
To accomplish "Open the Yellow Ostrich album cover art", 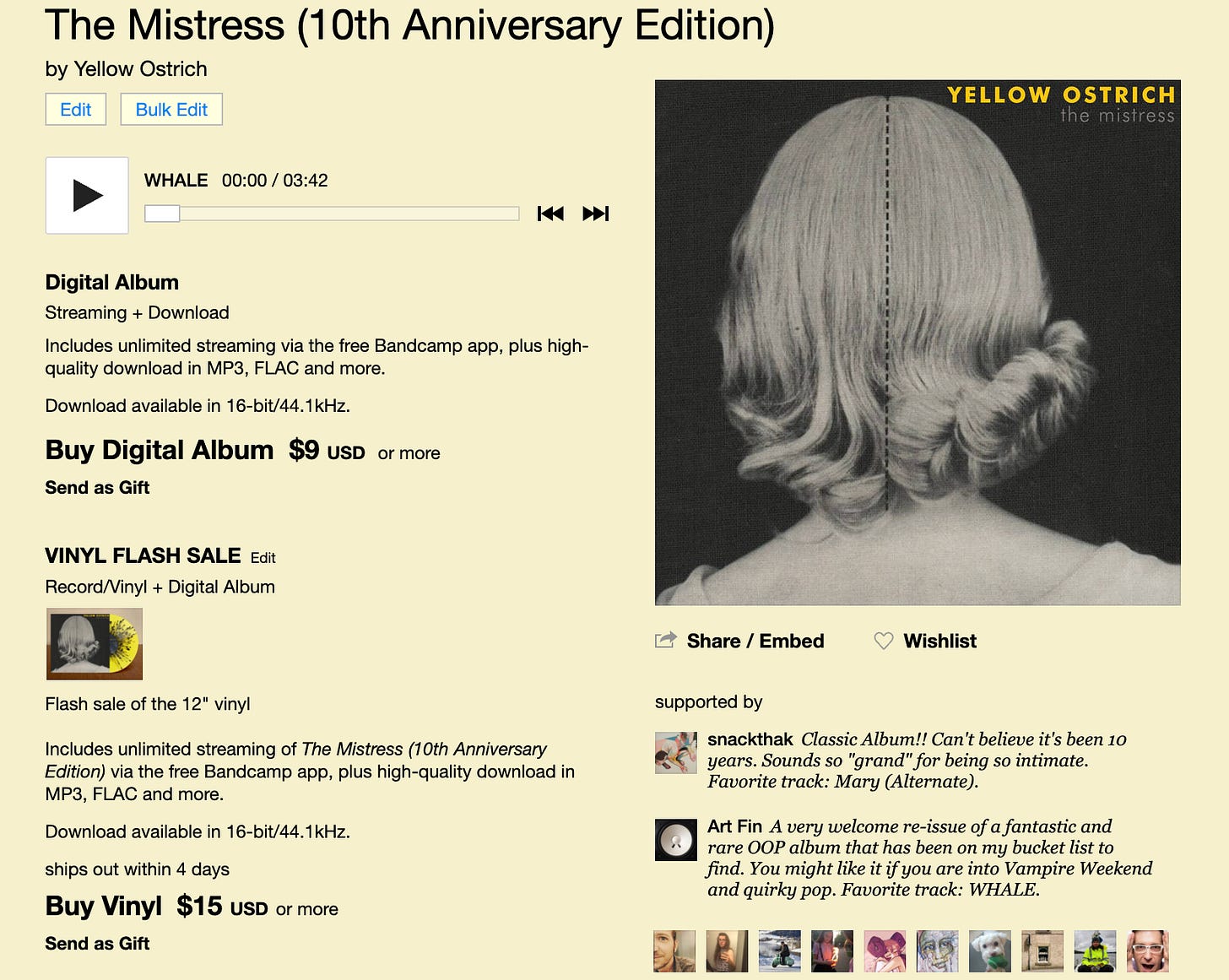I will (x=918, y=343).
